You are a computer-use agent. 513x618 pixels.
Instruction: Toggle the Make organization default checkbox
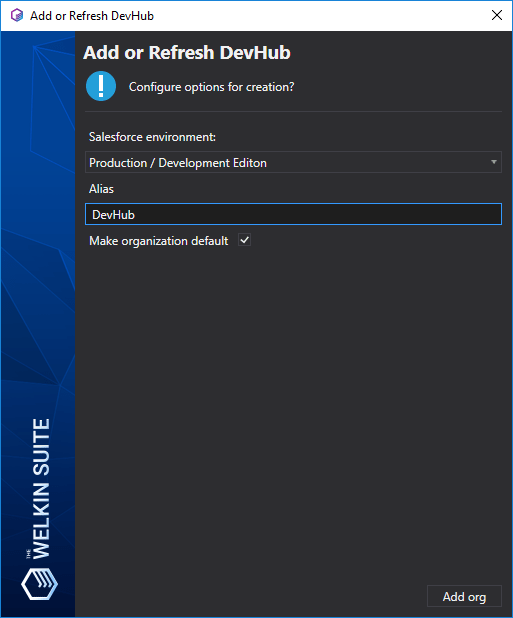(x=244, y=240)
